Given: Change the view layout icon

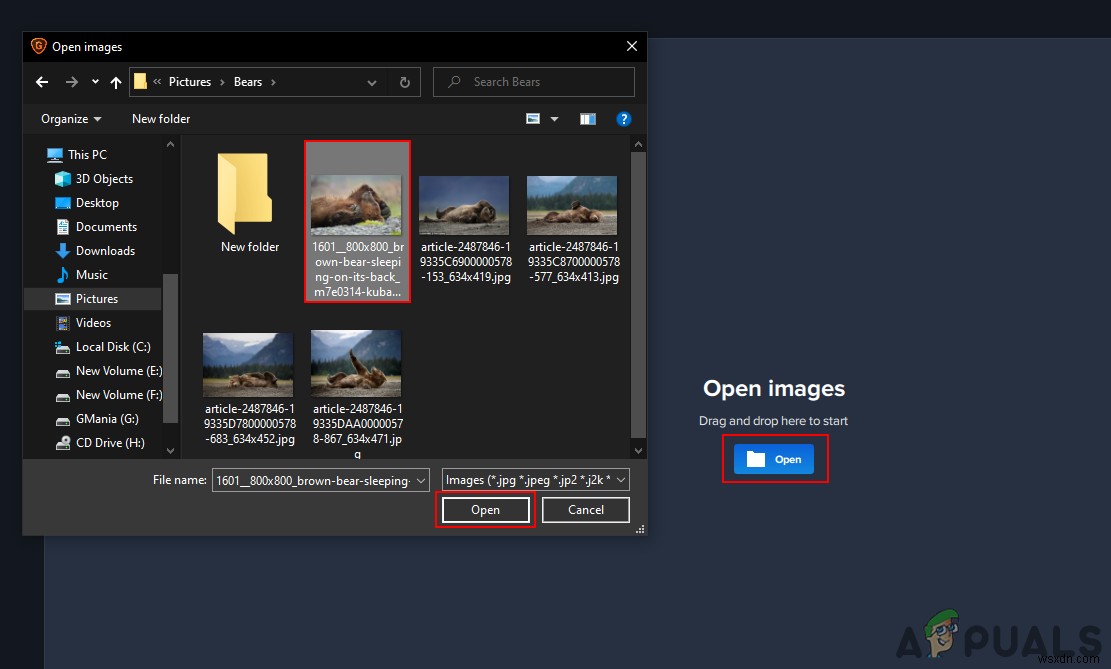Looking at the screenshot, I should coord(533,119).
